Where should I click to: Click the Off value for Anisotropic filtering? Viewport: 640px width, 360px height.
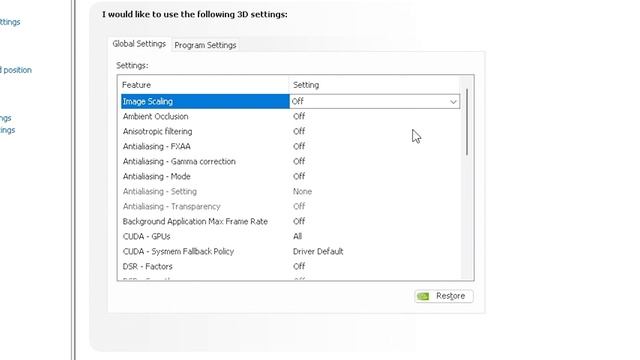299,131
